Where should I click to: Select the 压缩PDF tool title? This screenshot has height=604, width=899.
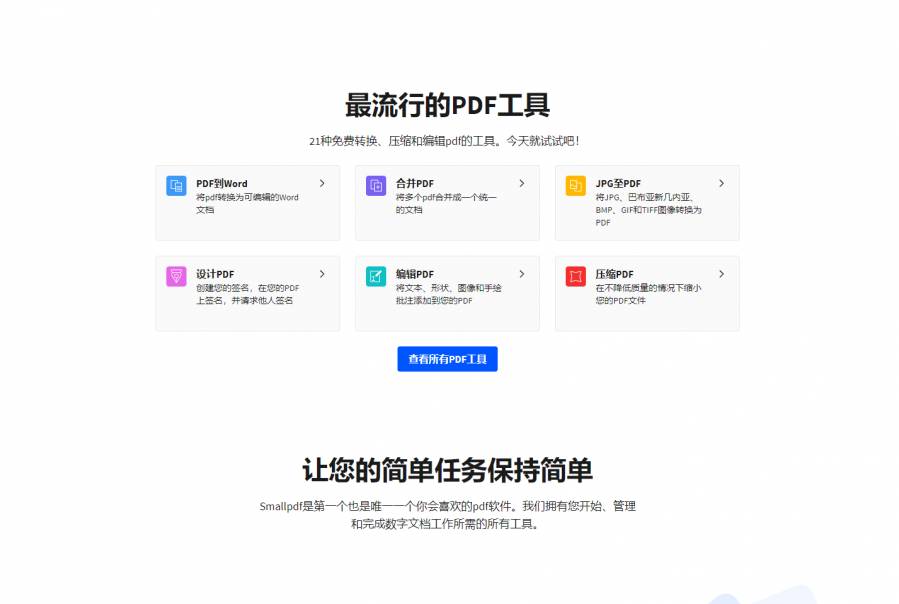pos(614,274)
